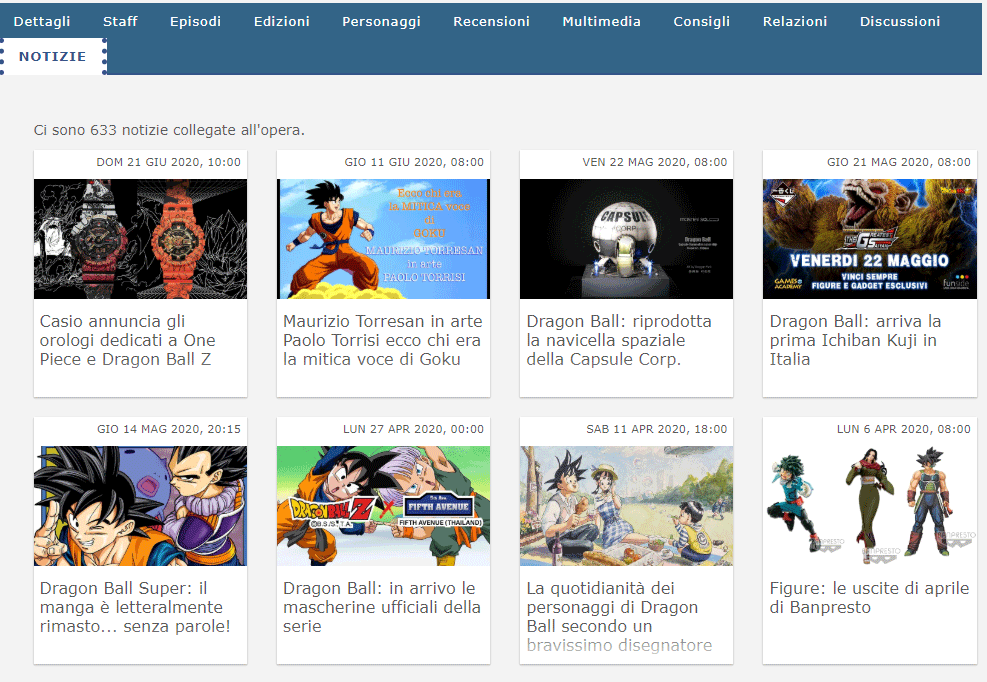Open 'Maurizio Torresan in arte Paolo Torrisi' headline

tap(383, 340)
